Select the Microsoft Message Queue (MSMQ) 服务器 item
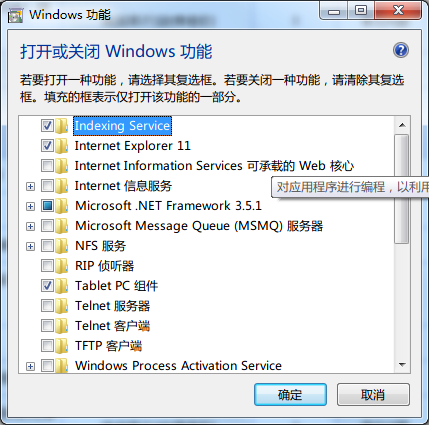 (199, 226)
